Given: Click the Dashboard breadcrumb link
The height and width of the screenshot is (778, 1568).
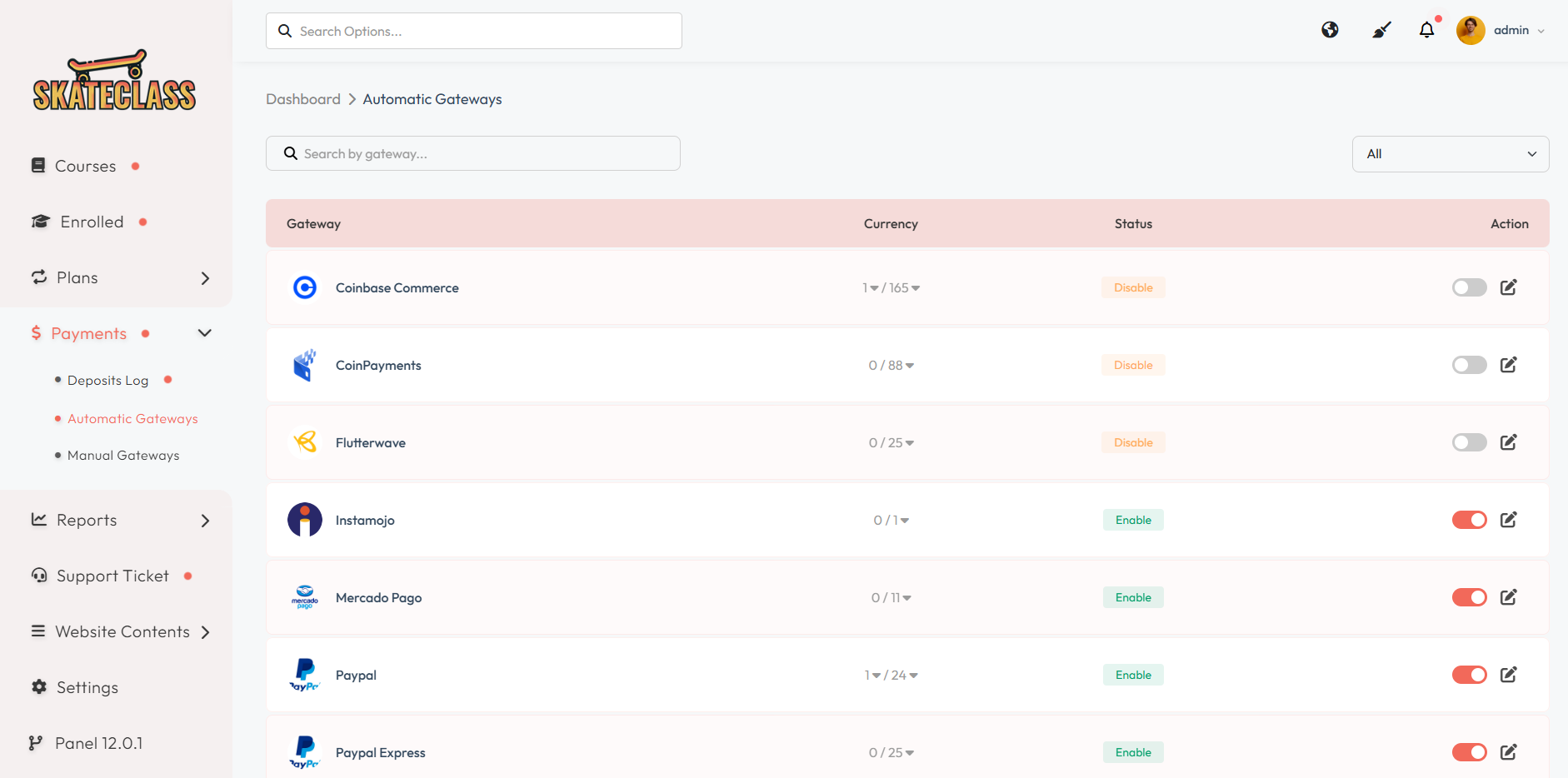Looking at the screenshot, I should (303, 99).
